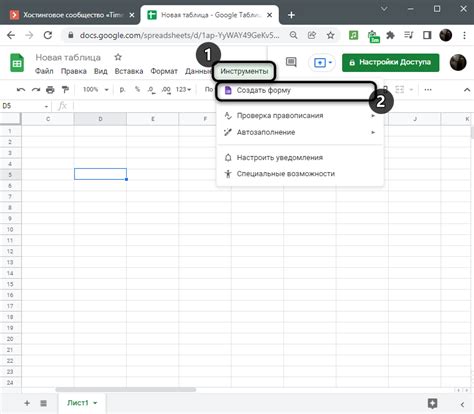
Task: Click the browser address bar URL
Action: coord(179,35)
